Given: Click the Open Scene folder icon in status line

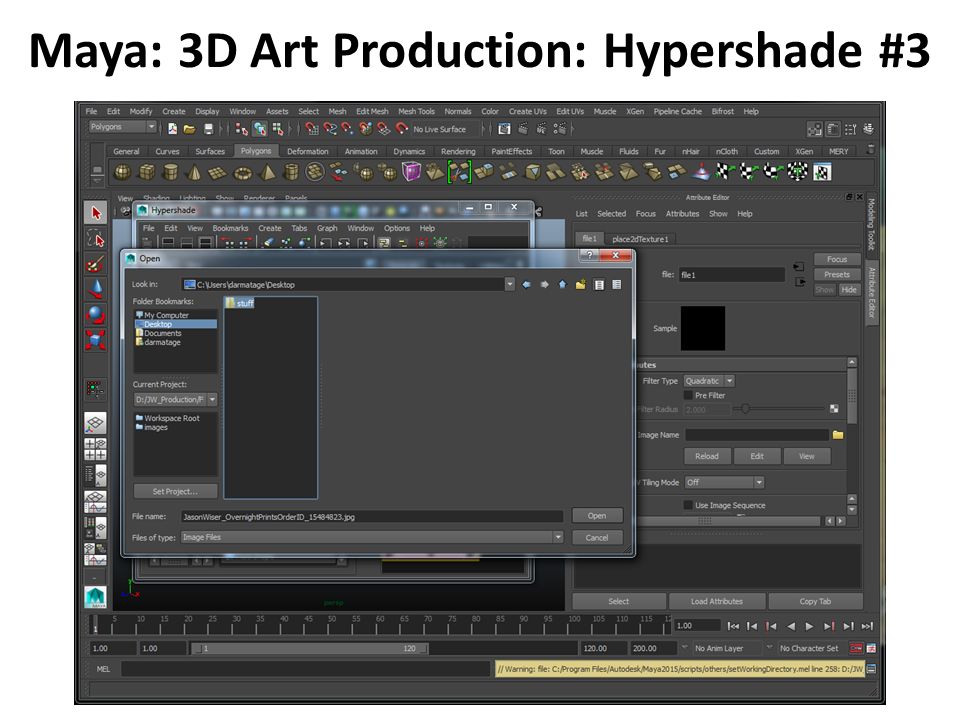Looking at the screenshot, I should pos(190,129).
